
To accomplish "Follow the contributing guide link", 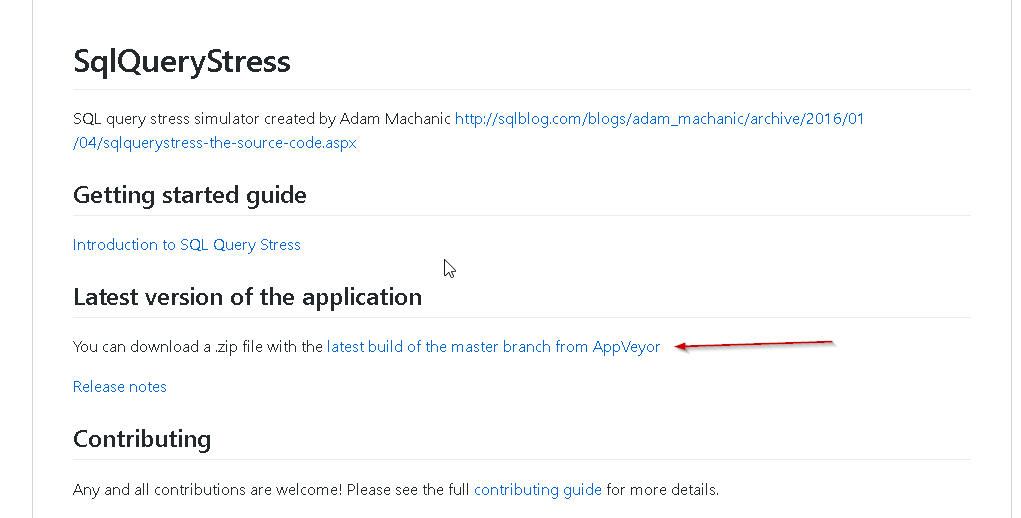I will tap(538, 490).
